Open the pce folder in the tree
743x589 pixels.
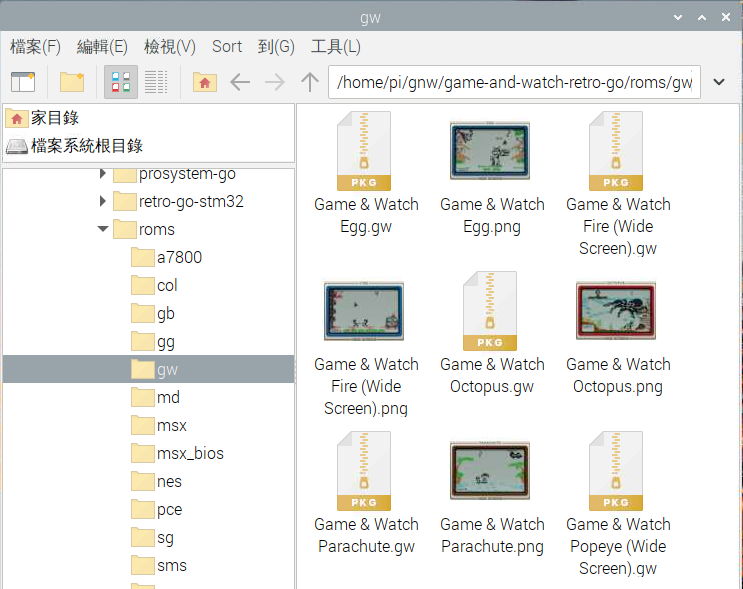pos(169,510)
